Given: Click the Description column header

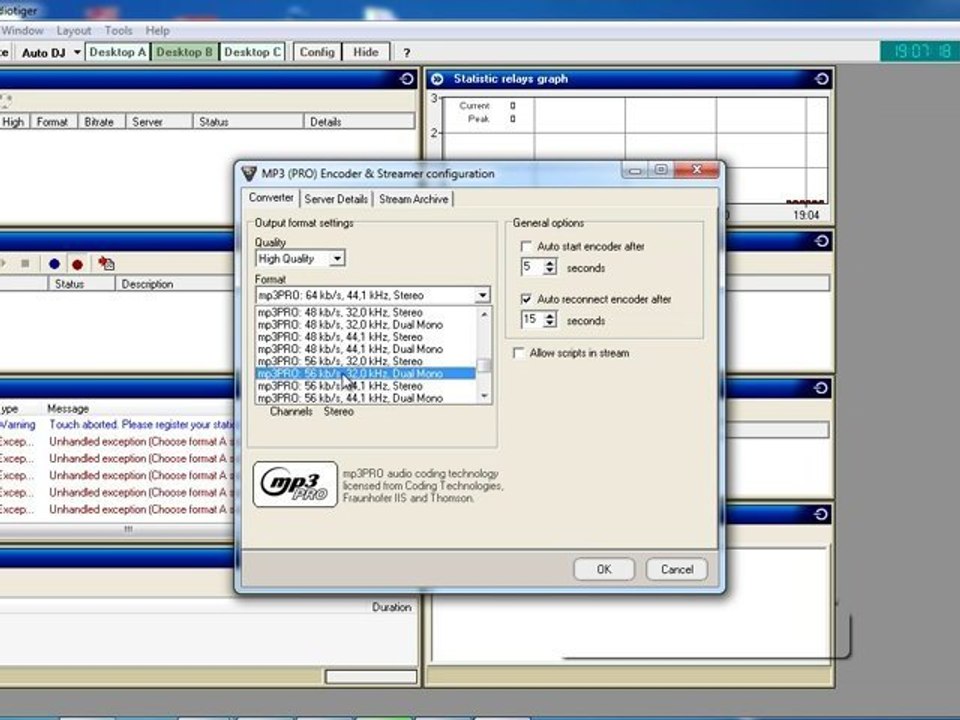Looking at the screenshot, I should pos(174,284).
